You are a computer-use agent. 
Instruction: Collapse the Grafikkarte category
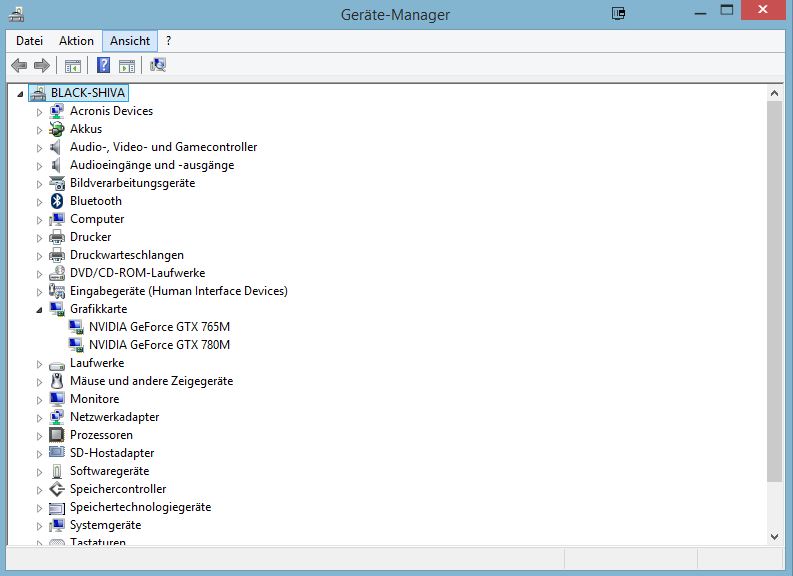point(39,310)
